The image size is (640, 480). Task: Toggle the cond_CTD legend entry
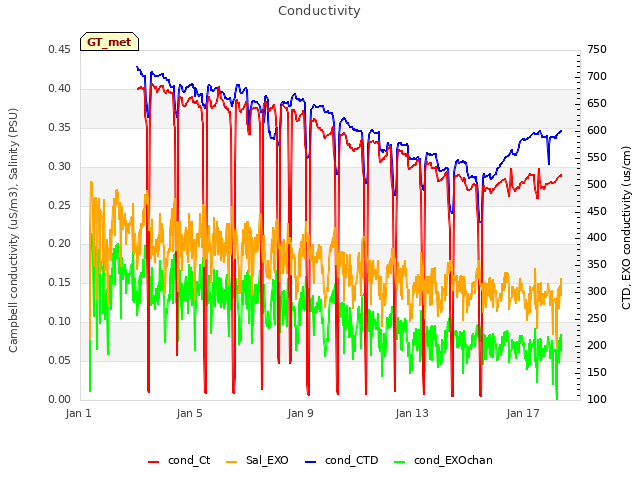click(x=342, y=460)
